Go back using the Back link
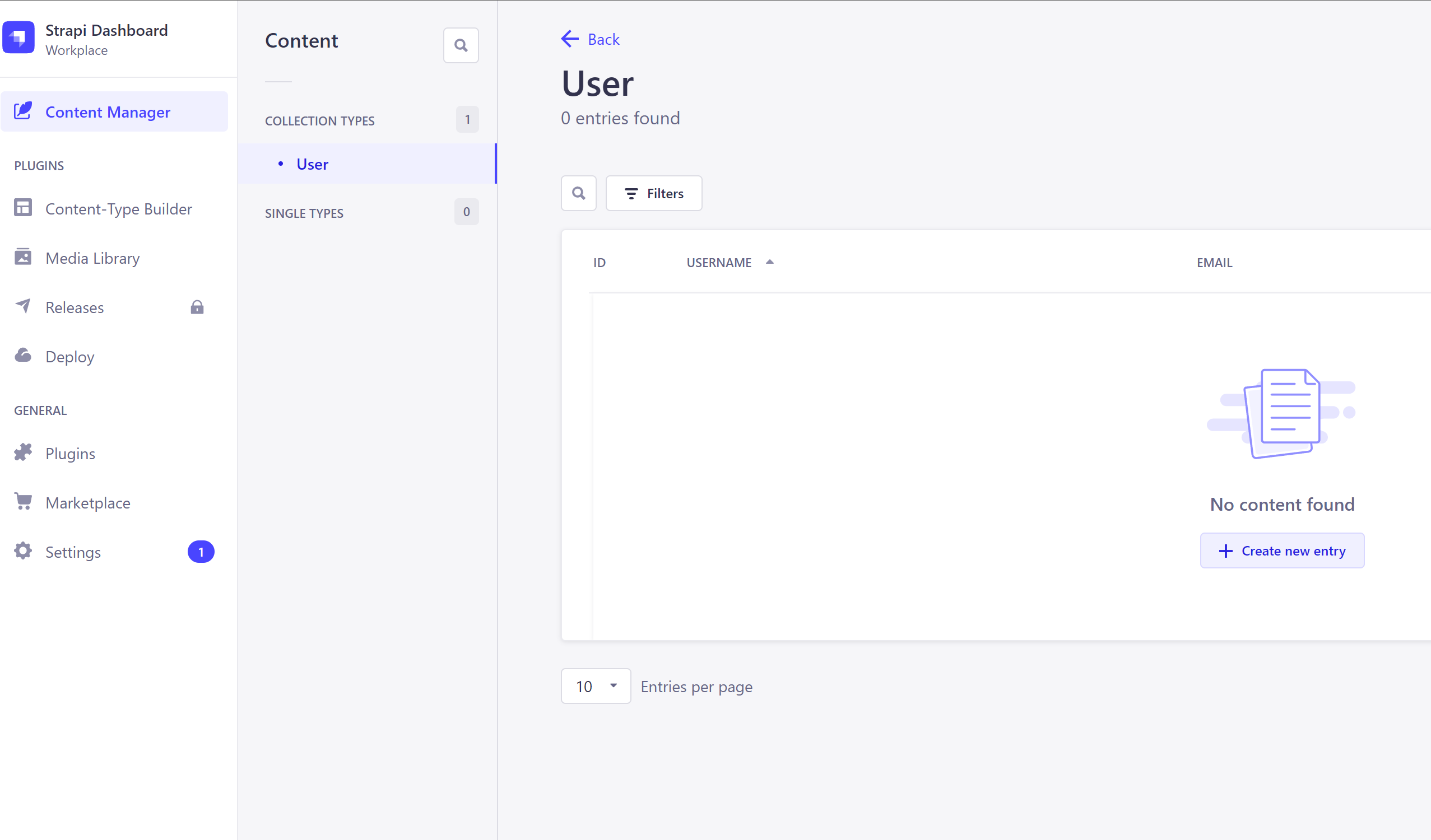1431x840 pixels. [590, 39]
